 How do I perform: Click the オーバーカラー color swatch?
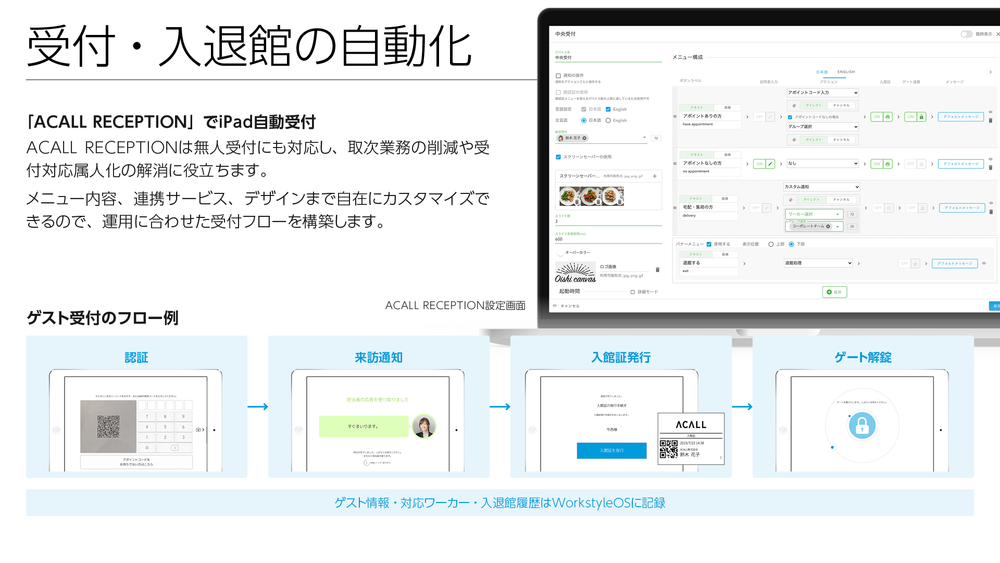[559, 253]
